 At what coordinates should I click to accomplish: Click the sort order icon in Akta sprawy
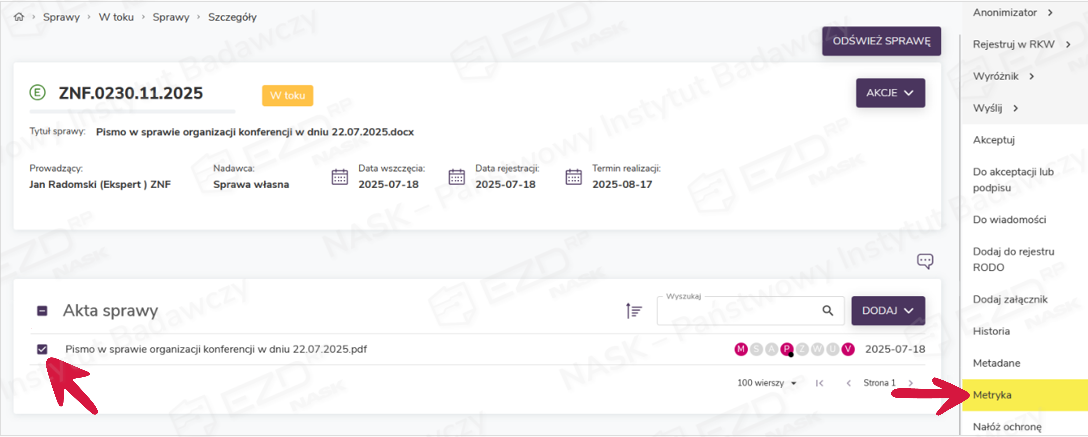633,311
